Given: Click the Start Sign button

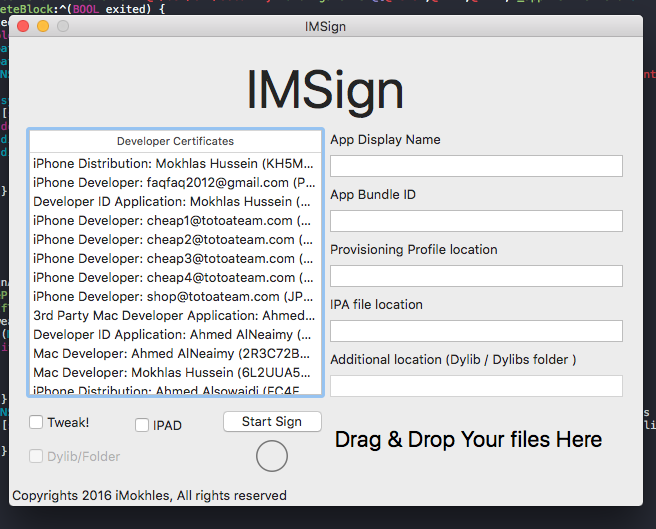Looking at the screenshot, I should 272,421.
